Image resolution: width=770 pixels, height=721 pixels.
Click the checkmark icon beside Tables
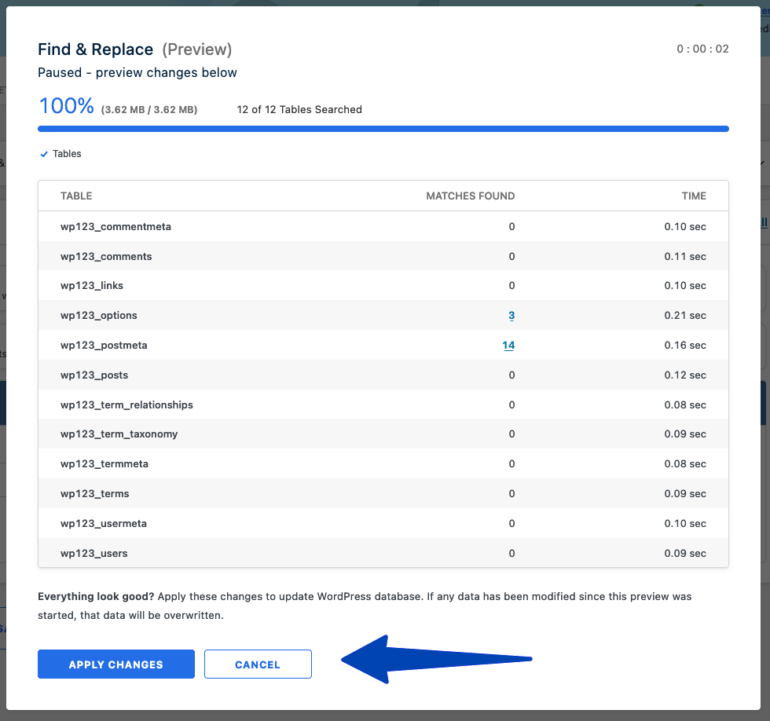pyautogui.click(x=43, y=154)
